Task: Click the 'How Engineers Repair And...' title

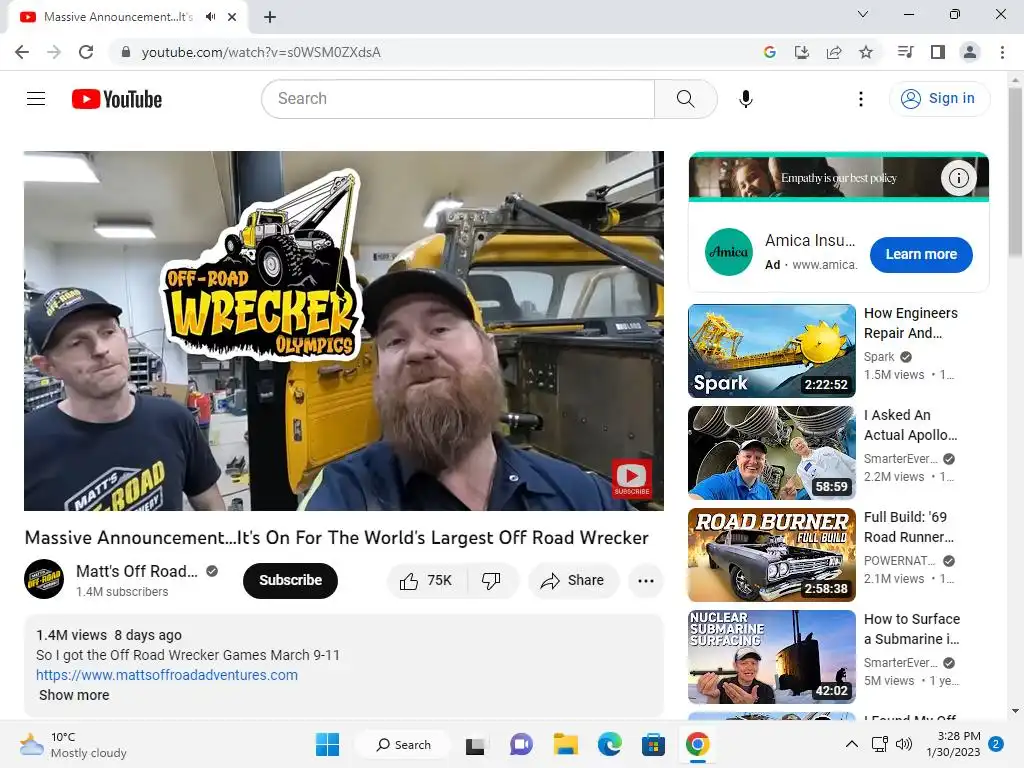Action: (910, 323)
